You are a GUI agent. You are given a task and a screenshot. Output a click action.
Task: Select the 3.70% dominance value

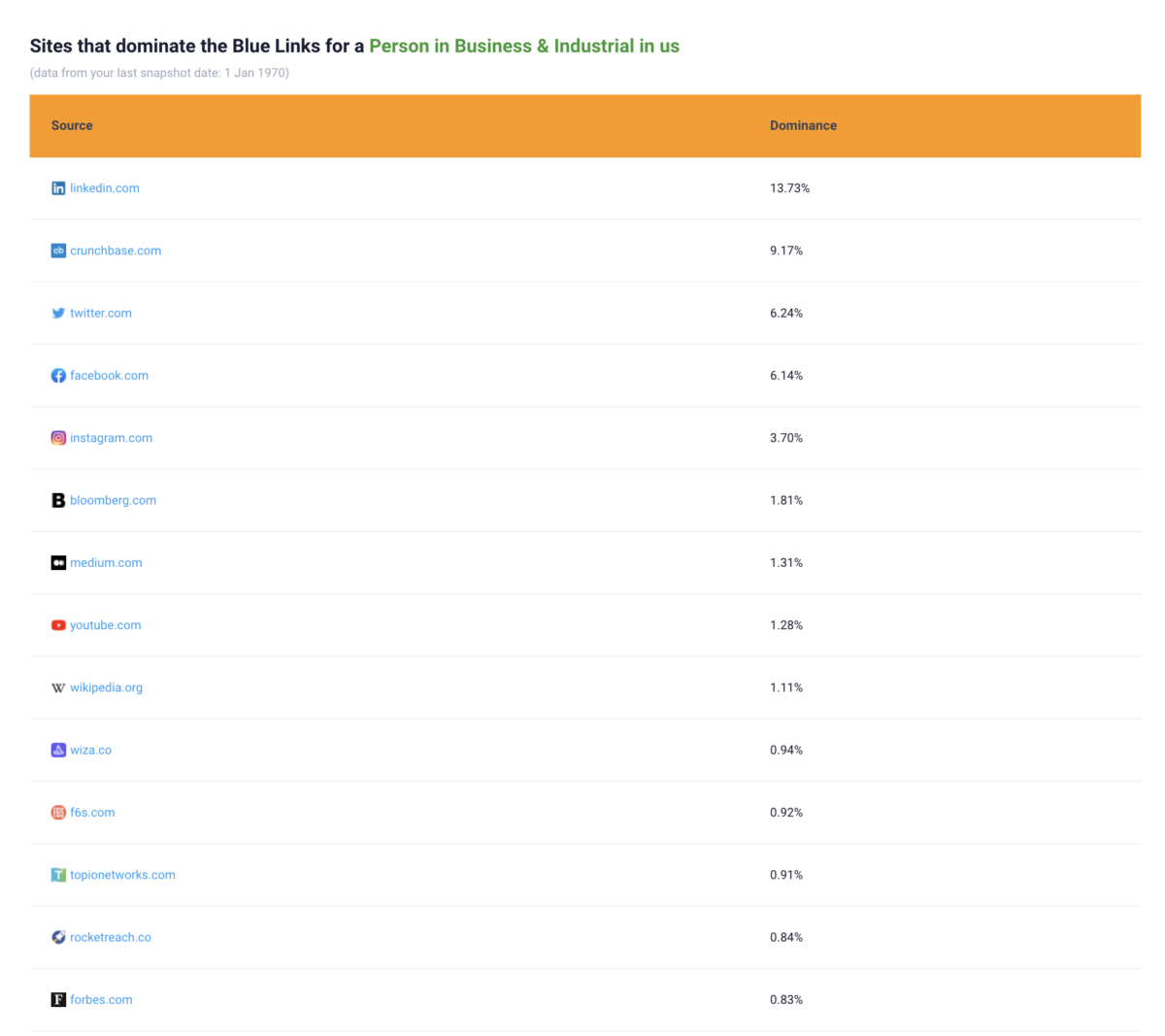(x=786, y=438)
